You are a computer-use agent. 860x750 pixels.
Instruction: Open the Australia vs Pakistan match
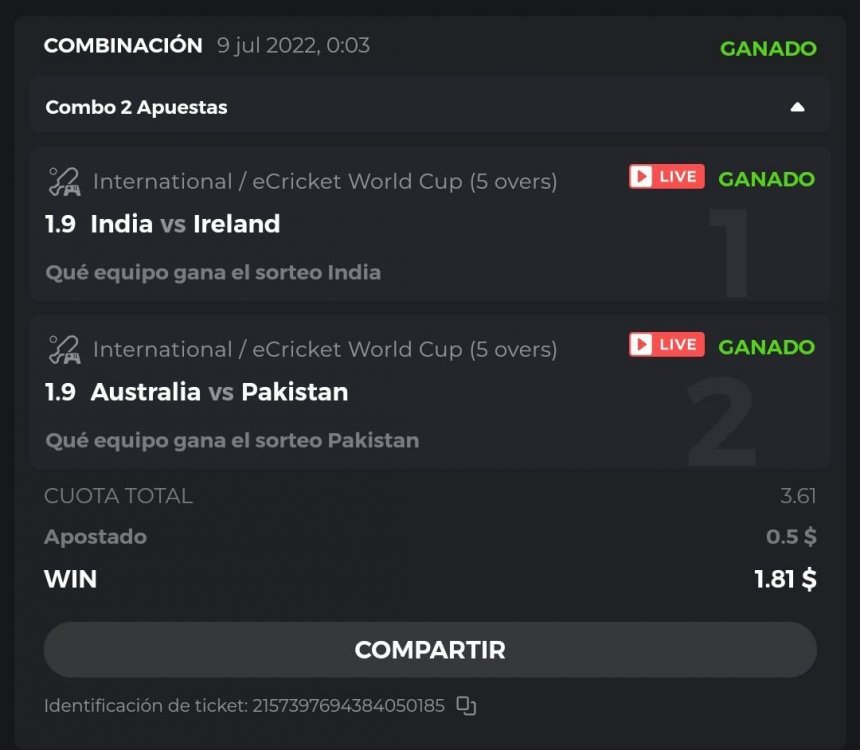click(219, 392)
